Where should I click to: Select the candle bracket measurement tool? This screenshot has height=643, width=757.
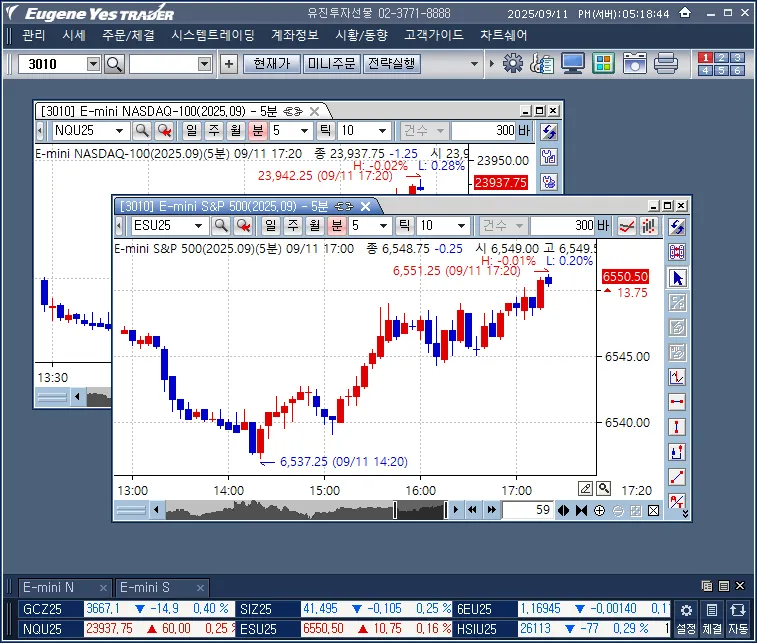click(677, 452)
